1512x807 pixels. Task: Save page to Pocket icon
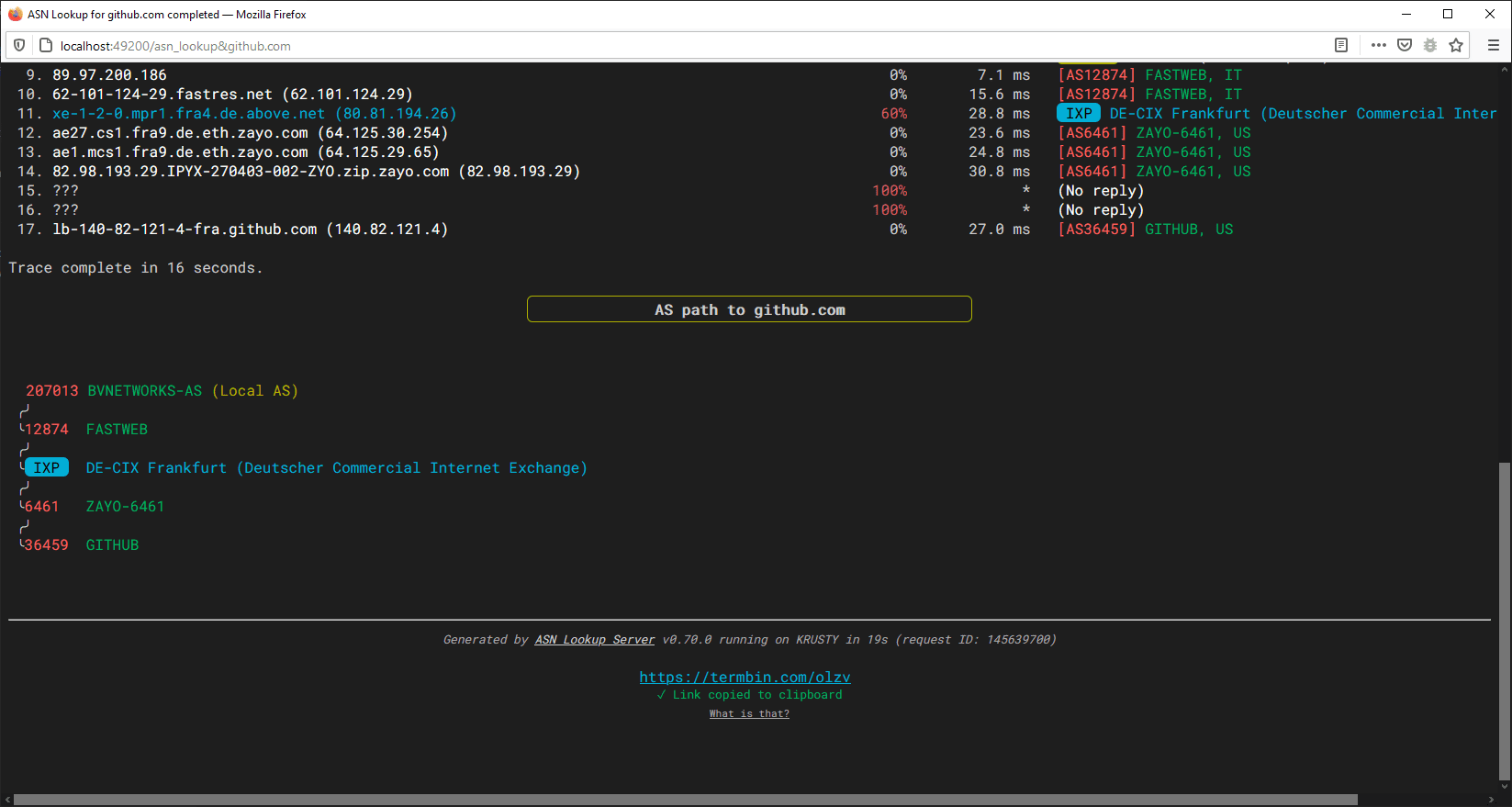coord(1405,45)
